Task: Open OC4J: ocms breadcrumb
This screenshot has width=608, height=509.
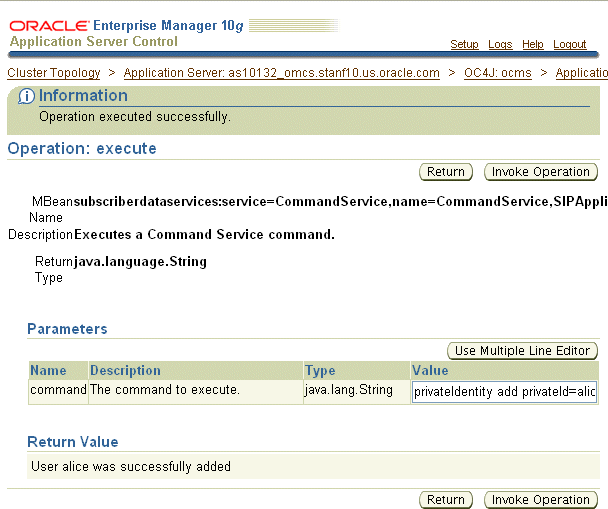Action: 497,73
